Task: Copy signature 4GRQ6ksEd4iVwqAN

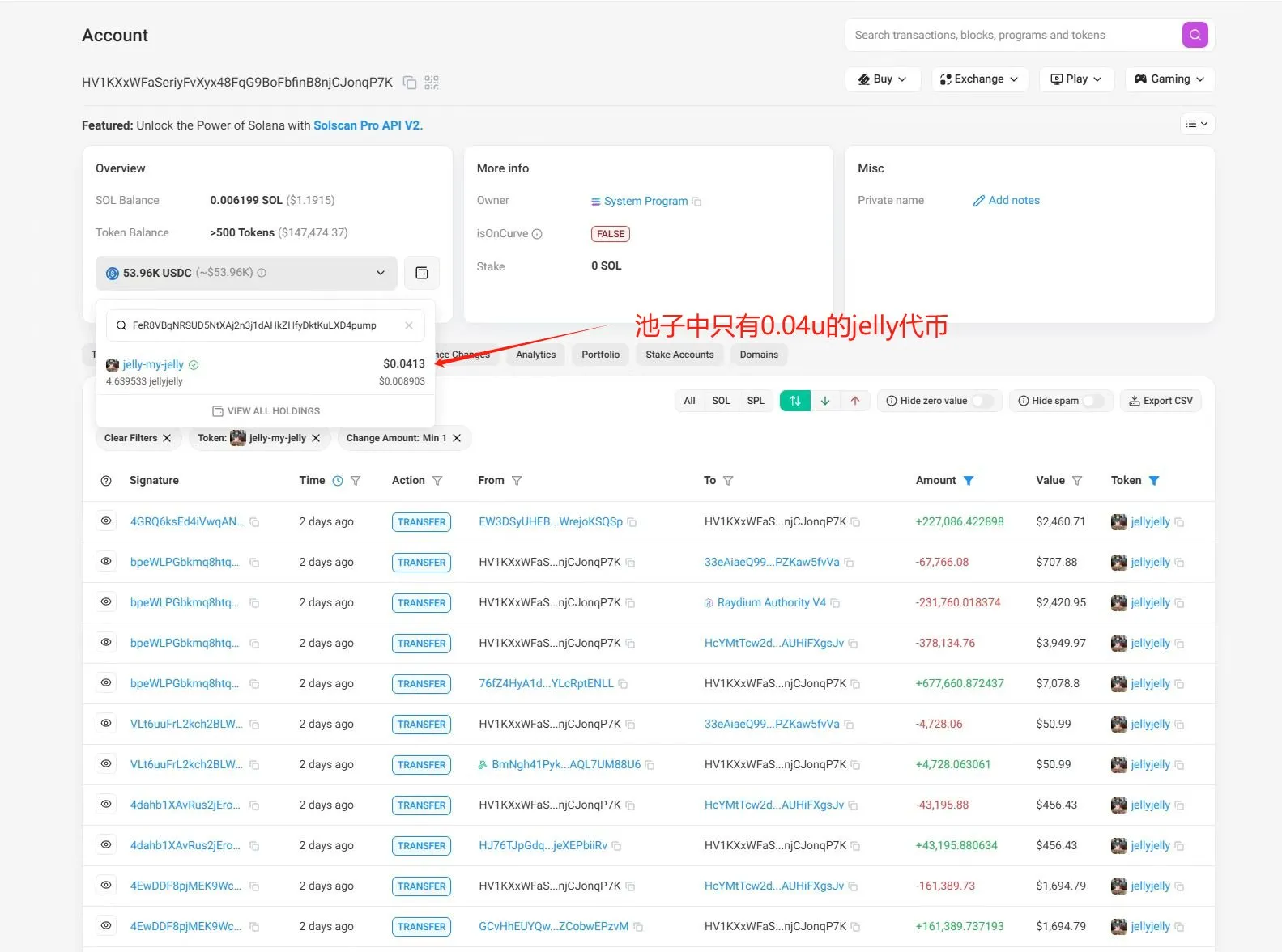Action: point(254,522)
